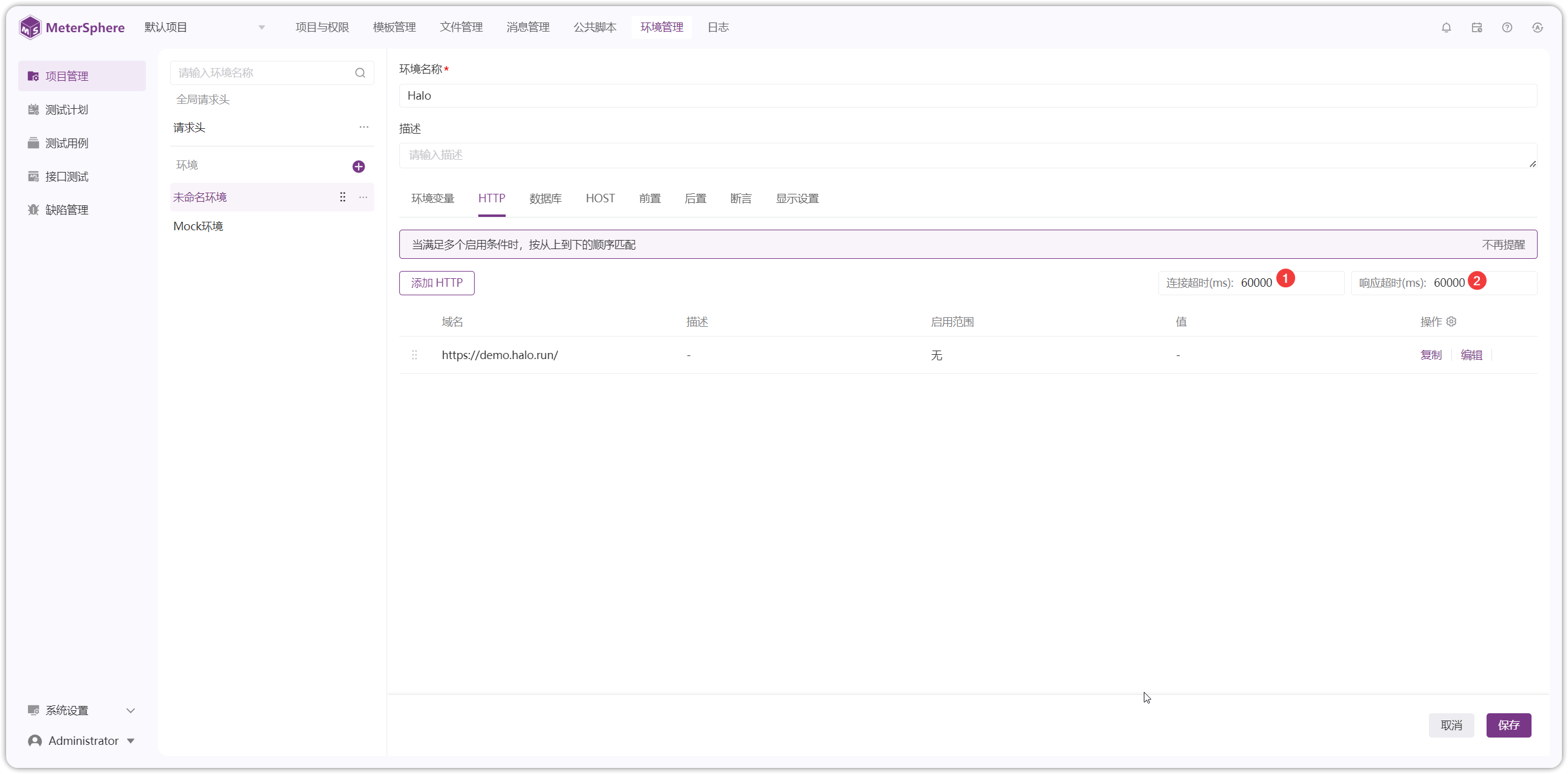Click the 描述 text area
1568x774 pixels.
(968, 155)
